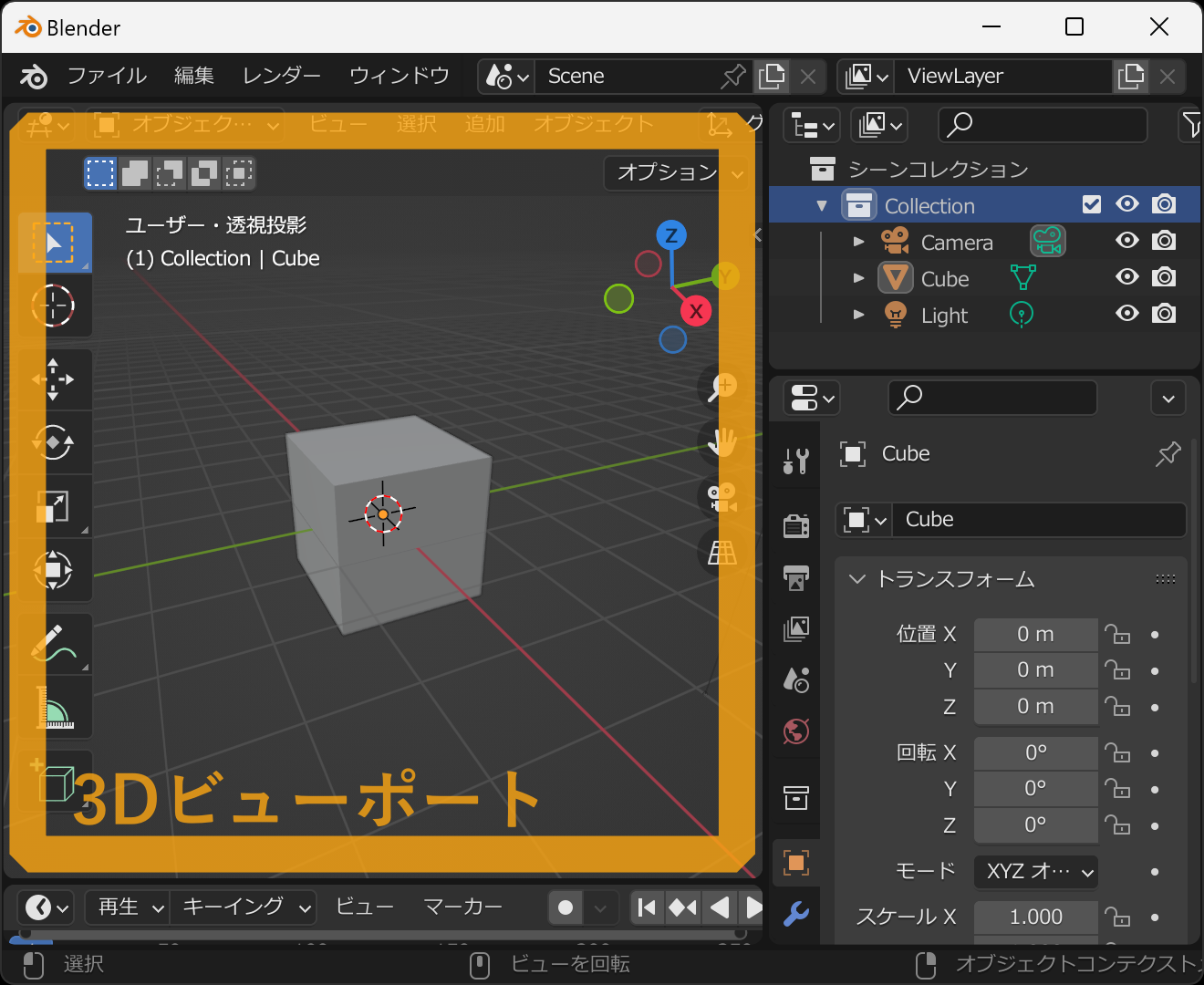Activate the combined Transform tool
The height and width of the screenshot is (985, 1204).
click(x=55, y=570)
